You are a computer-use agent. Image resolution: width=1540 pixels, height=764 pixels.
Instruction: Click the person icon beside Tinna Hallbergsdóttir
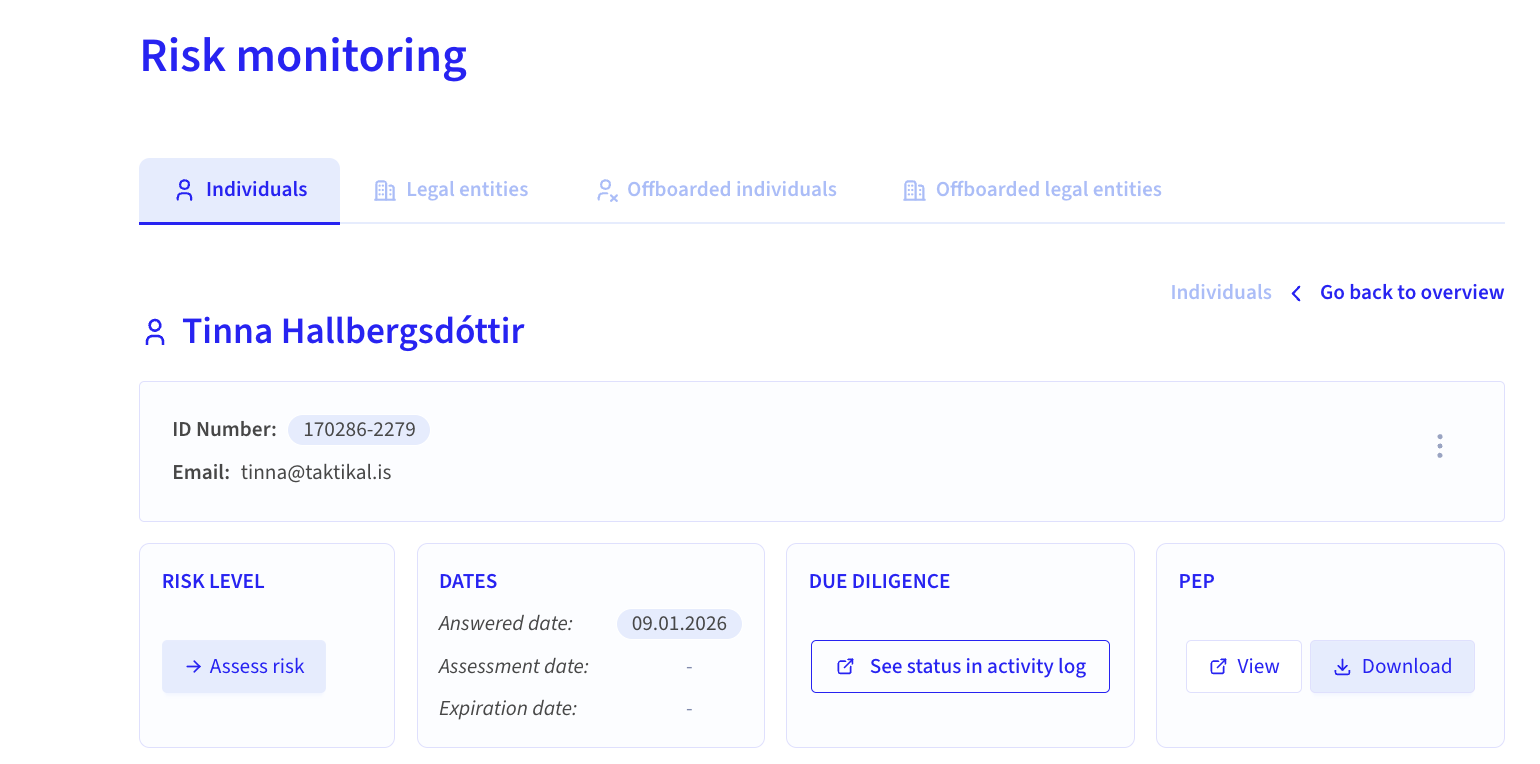155,332
